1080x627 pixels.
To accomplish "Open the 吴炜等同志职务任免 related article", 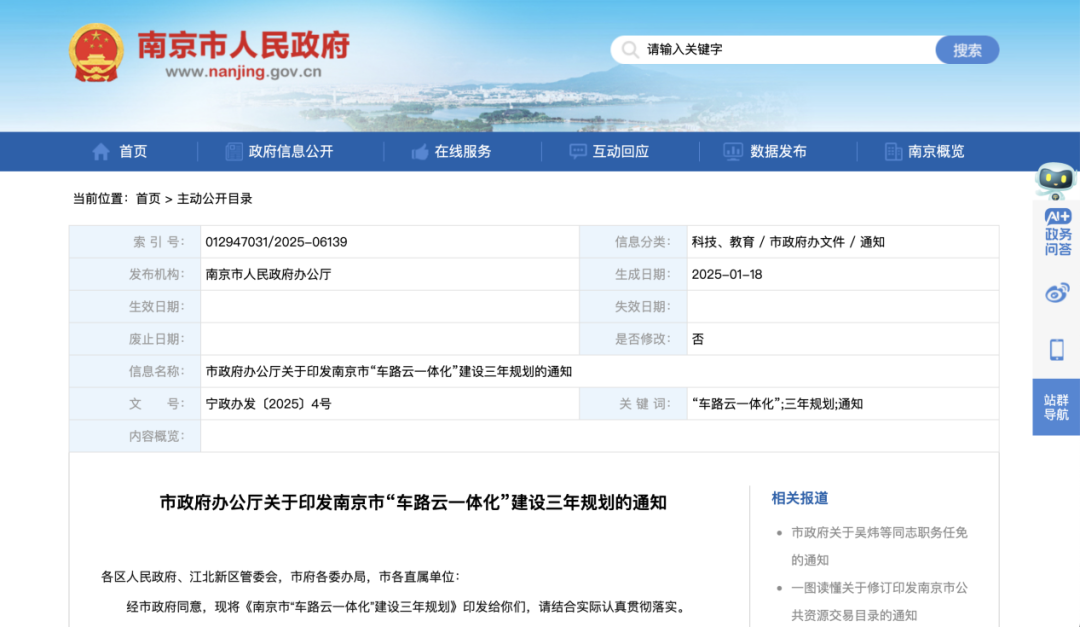I will click(878, 533).
